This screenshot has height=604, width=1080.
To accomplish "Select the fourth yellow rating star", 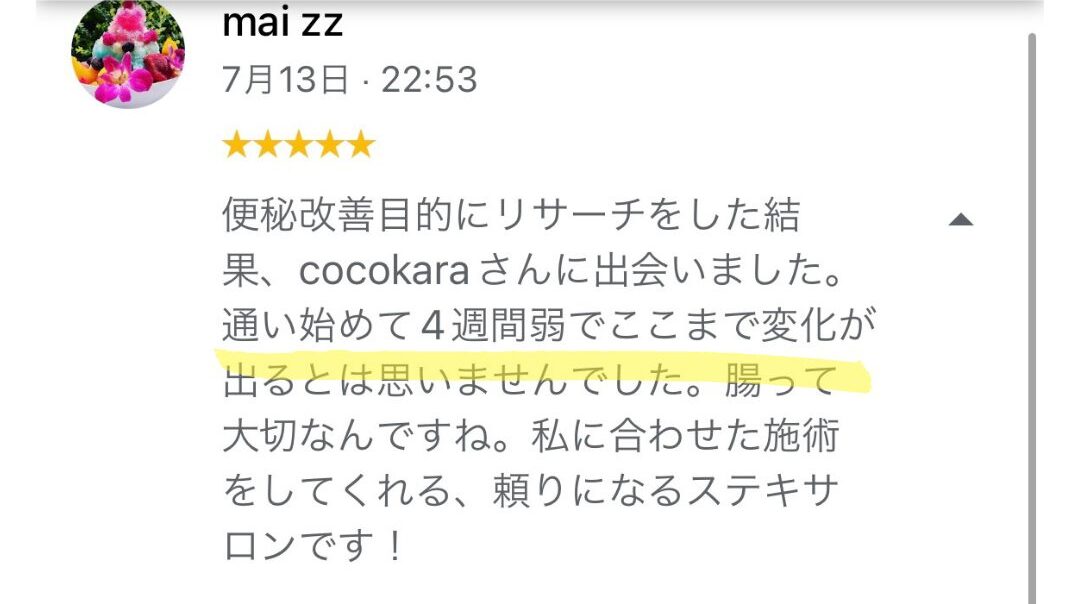I will (329, 145).
